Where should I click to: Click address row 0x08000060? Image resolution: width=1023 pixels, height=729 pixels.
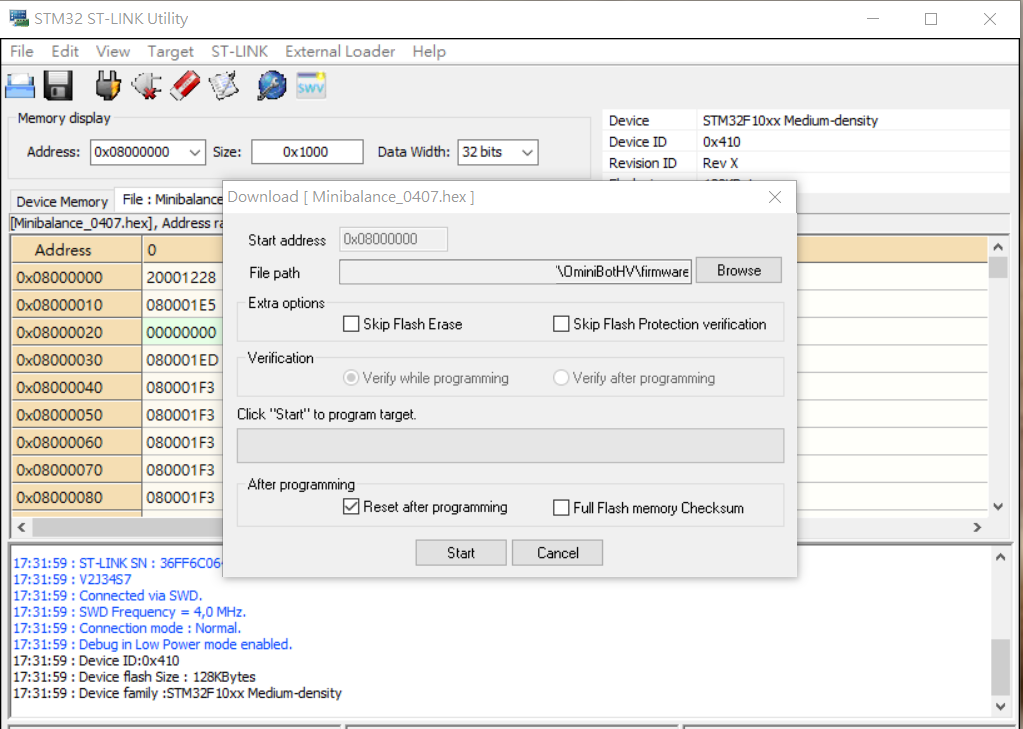point(76,442)
